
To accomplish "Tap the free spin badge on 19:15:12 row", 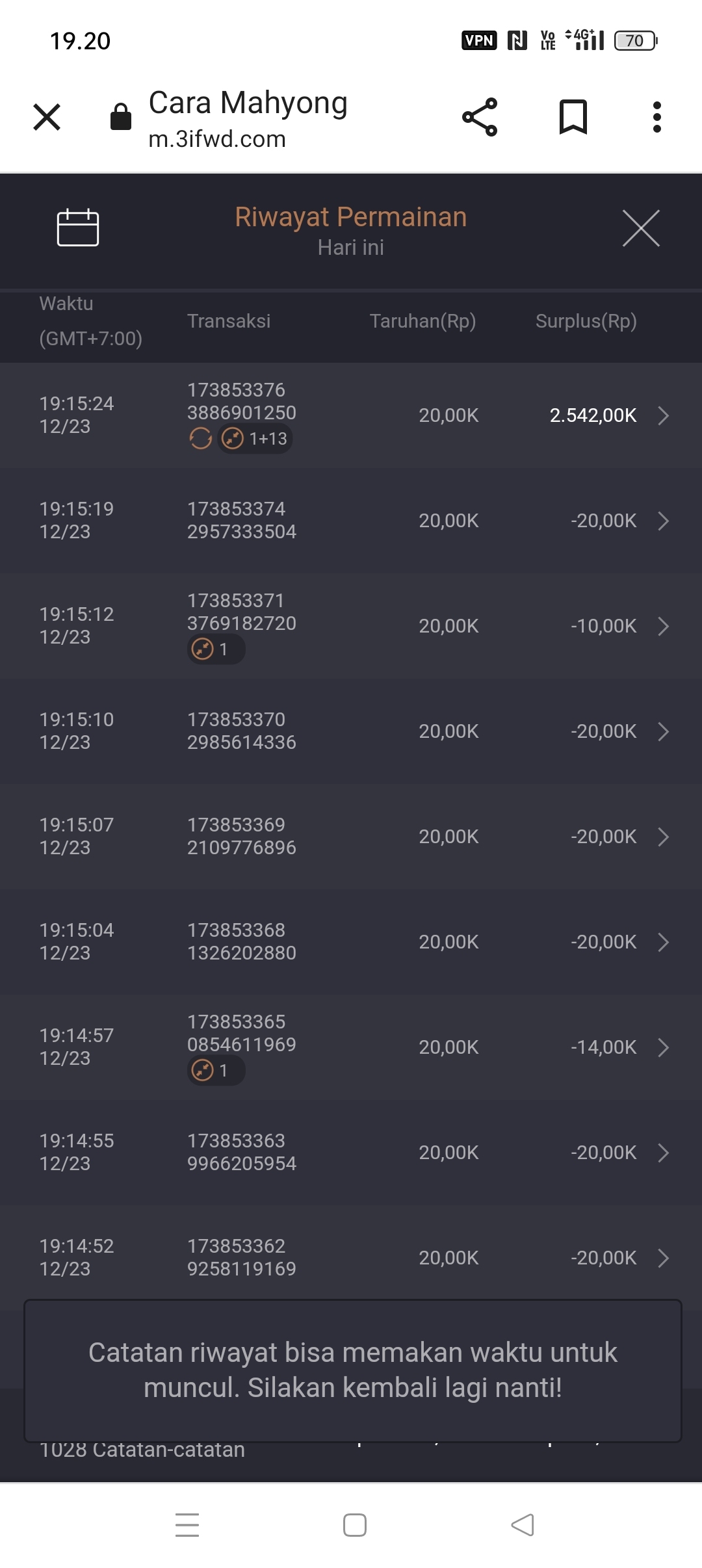I will [216, 649].
